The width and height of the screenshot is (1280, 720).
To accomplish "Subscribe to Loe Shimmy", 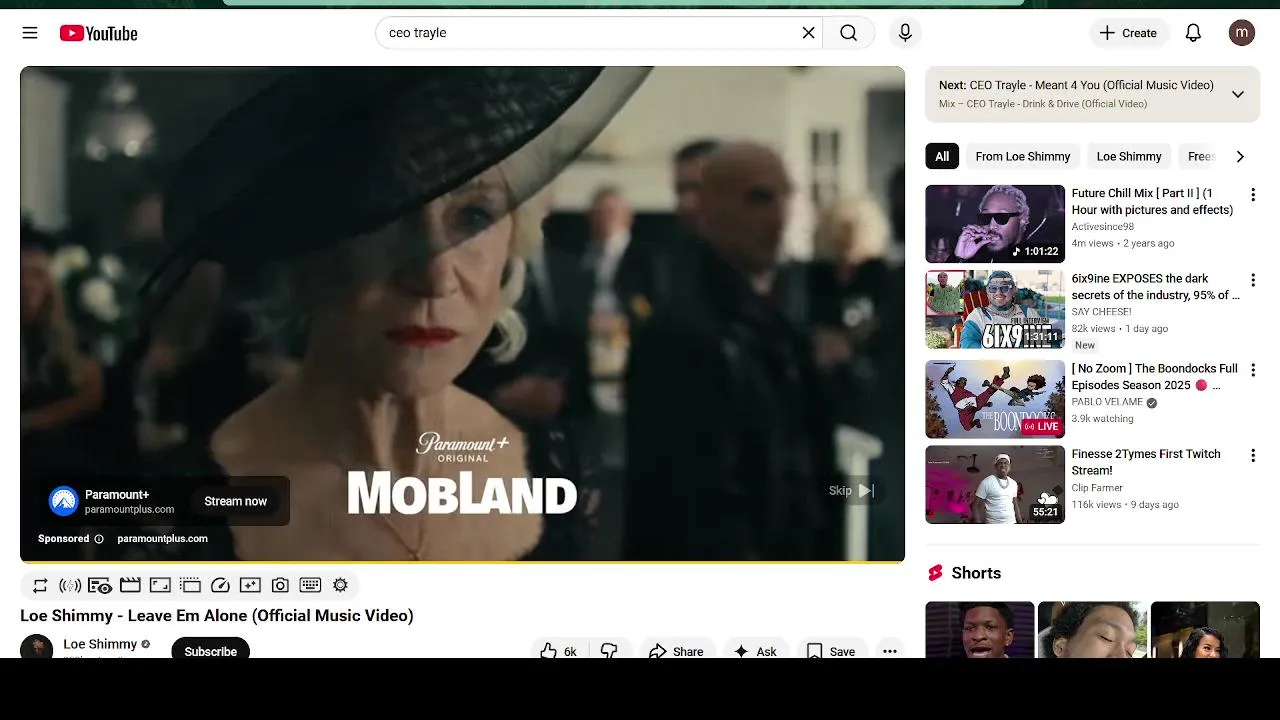I will (210, 650).
